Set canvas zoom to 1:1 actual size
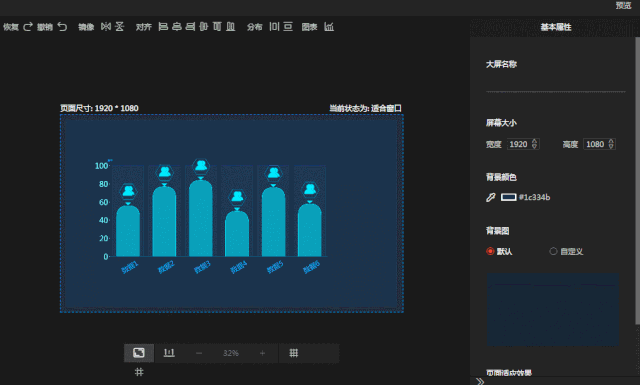This screenshot has height=385, width=640. coord(169,353)
